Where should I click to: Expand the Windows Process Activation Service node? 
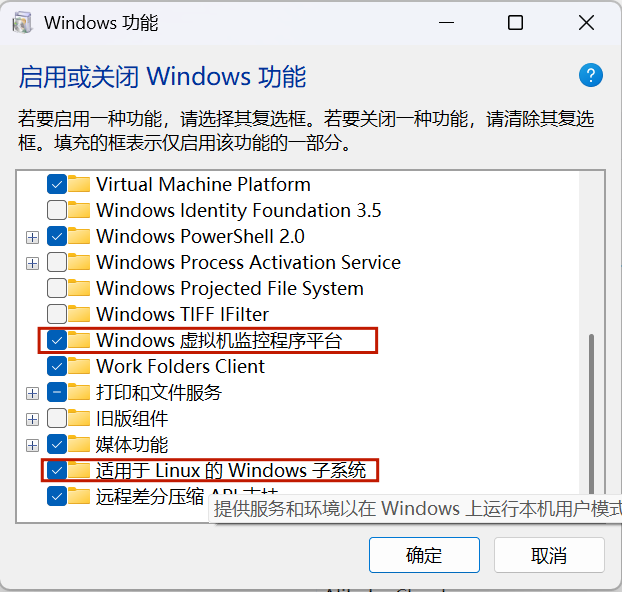(x=32, y=263)
